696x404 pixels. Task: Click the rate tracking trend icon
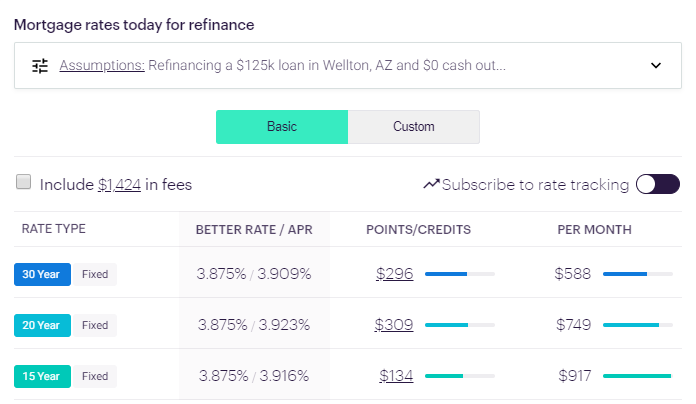click(432, 184)
